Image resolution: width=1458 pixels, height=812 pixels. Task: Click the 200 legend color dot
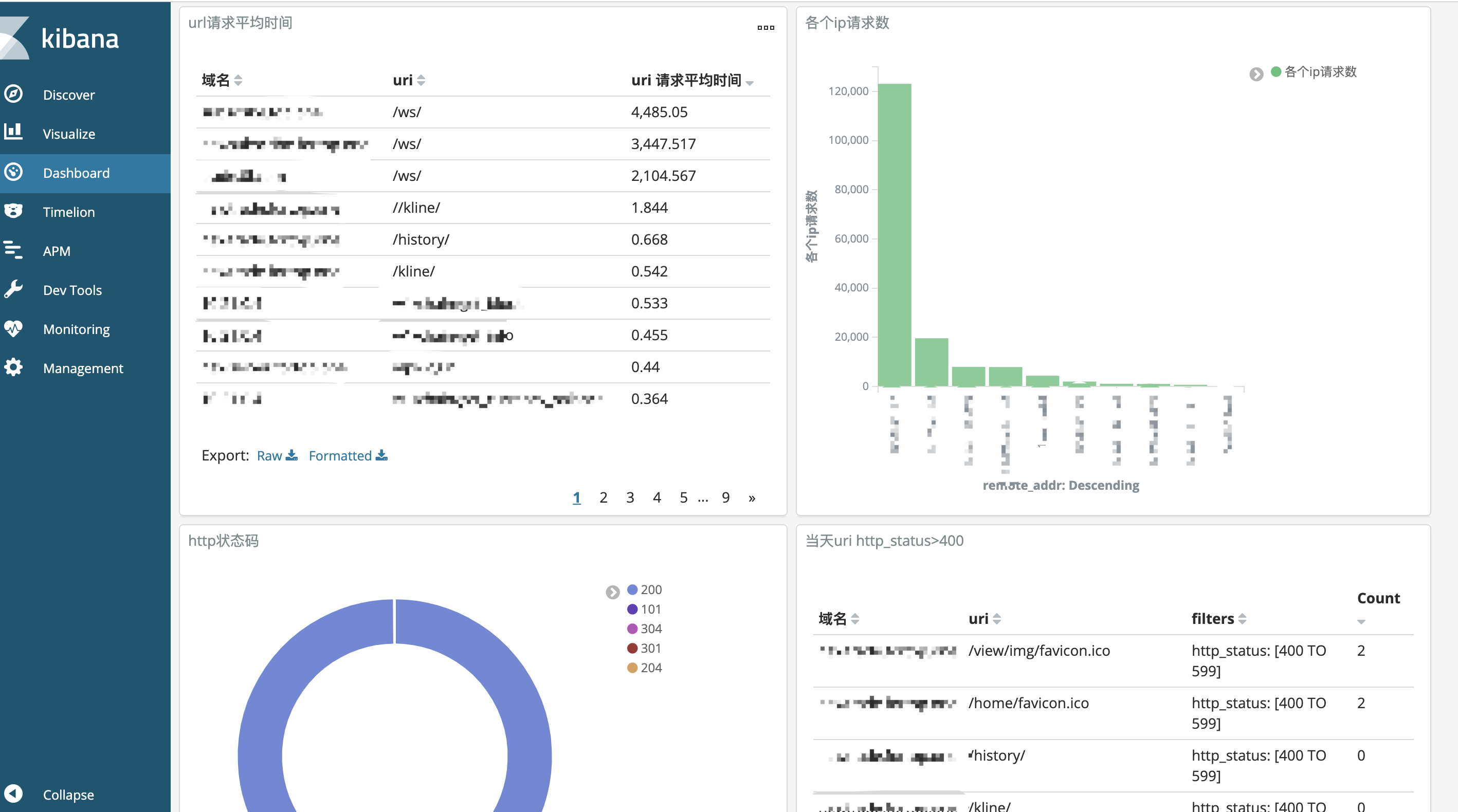(632, 589)
